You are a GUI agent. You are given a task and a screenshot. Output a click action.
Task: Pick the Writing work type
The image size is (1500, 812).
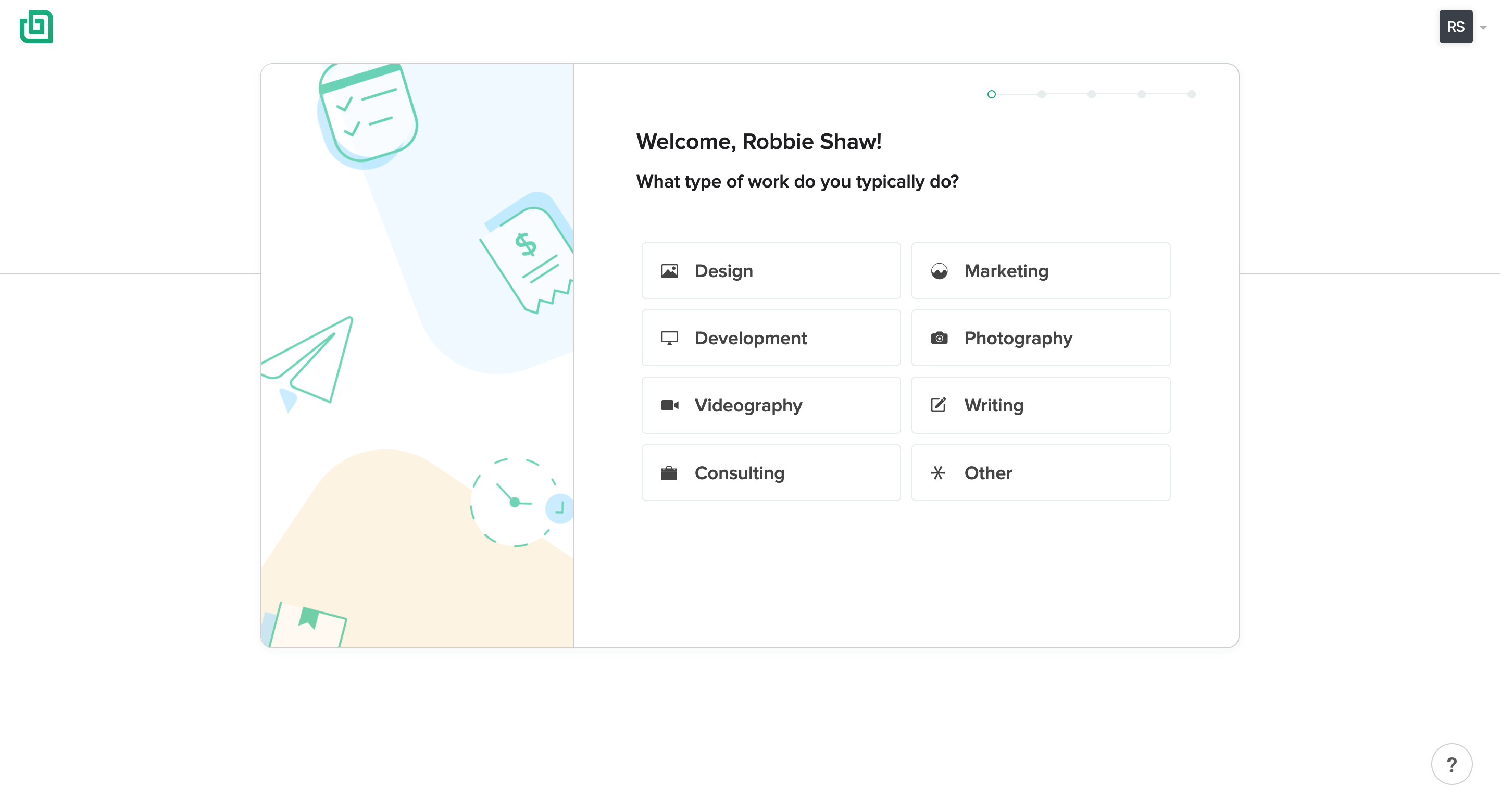click(1040, 405)
